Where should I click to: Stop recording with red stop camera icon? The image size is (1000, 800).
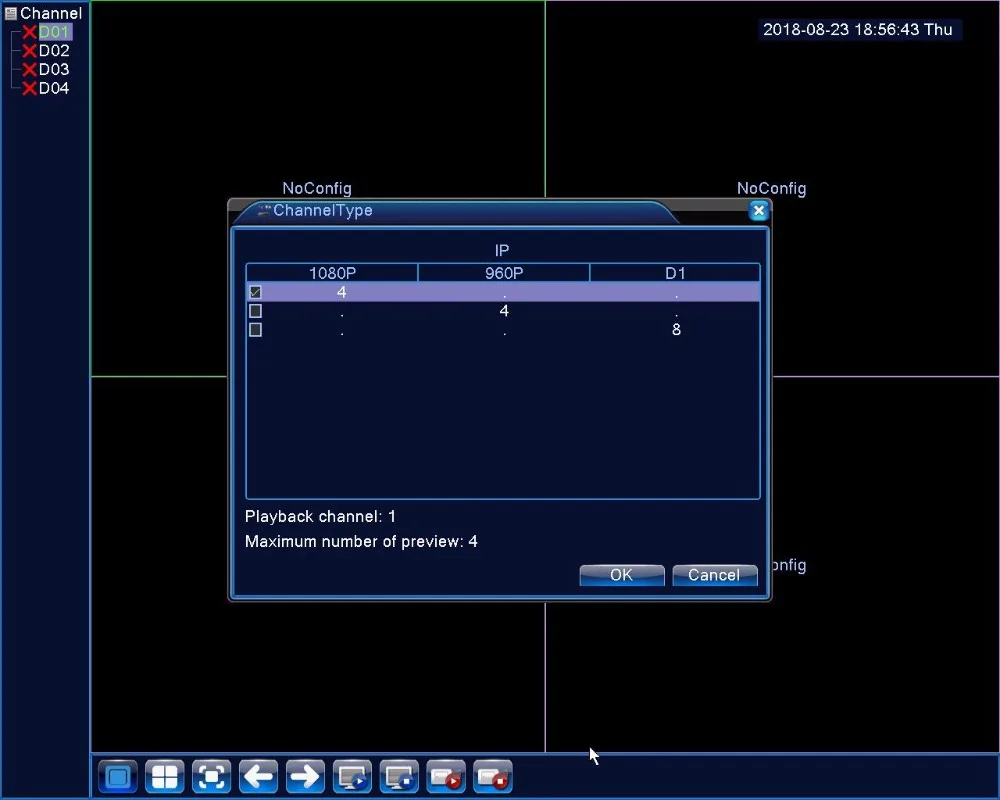[492, 776]
